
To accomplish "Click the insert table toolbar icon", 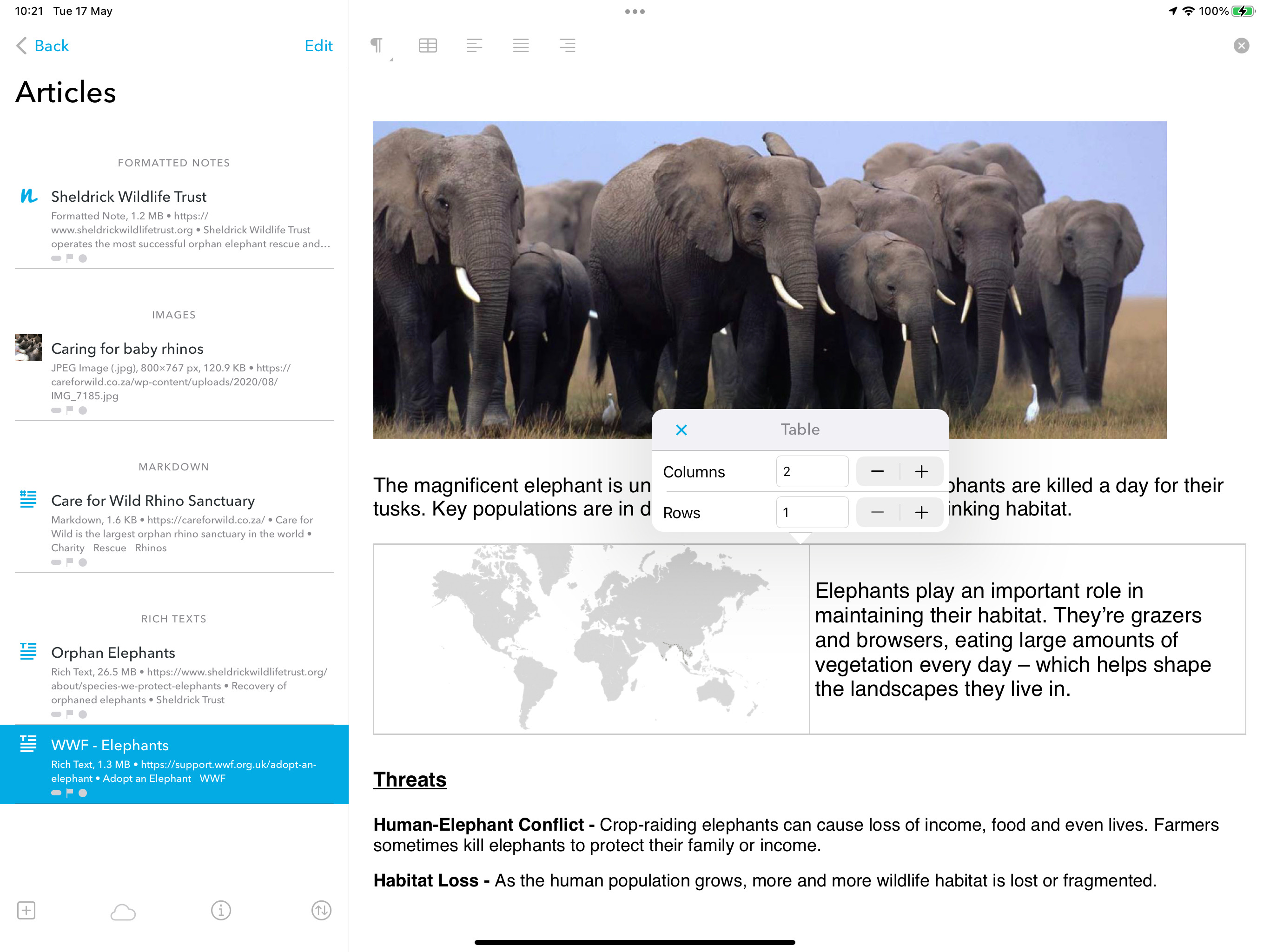I will (x=428, y=46).
